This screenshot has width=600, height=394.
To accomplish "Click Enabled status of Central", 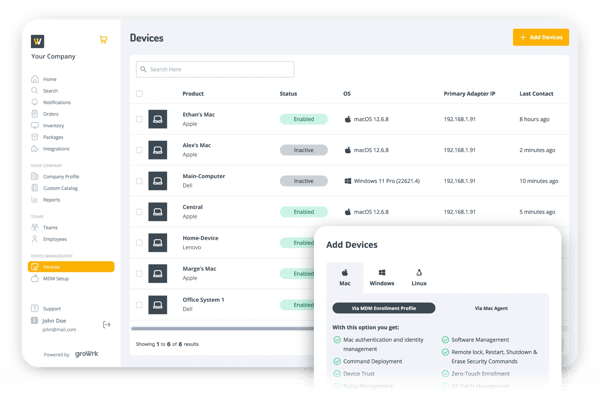I will [x=304, y=212].
